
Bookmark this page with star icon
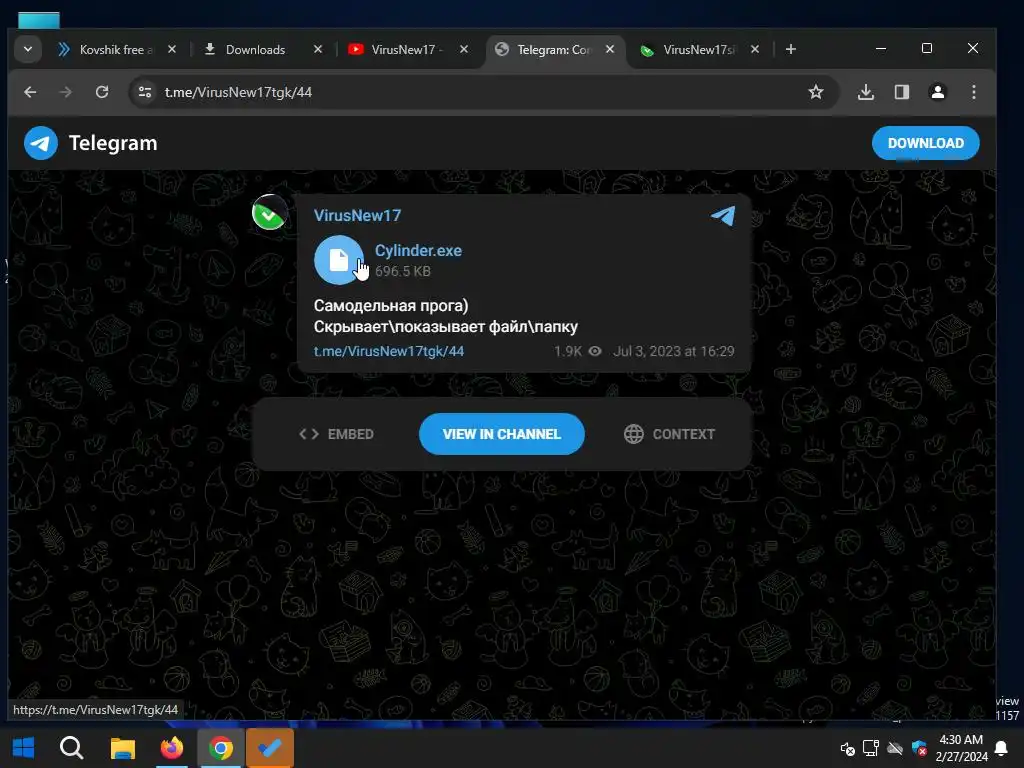[816, 92]
